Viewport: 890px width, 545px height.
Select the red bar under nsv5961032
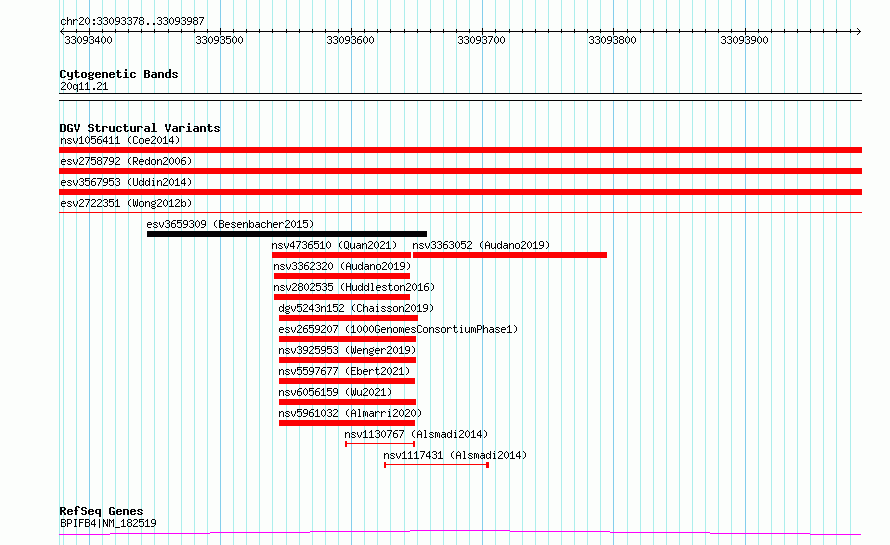pyautogui.click(x=347, y=423)
